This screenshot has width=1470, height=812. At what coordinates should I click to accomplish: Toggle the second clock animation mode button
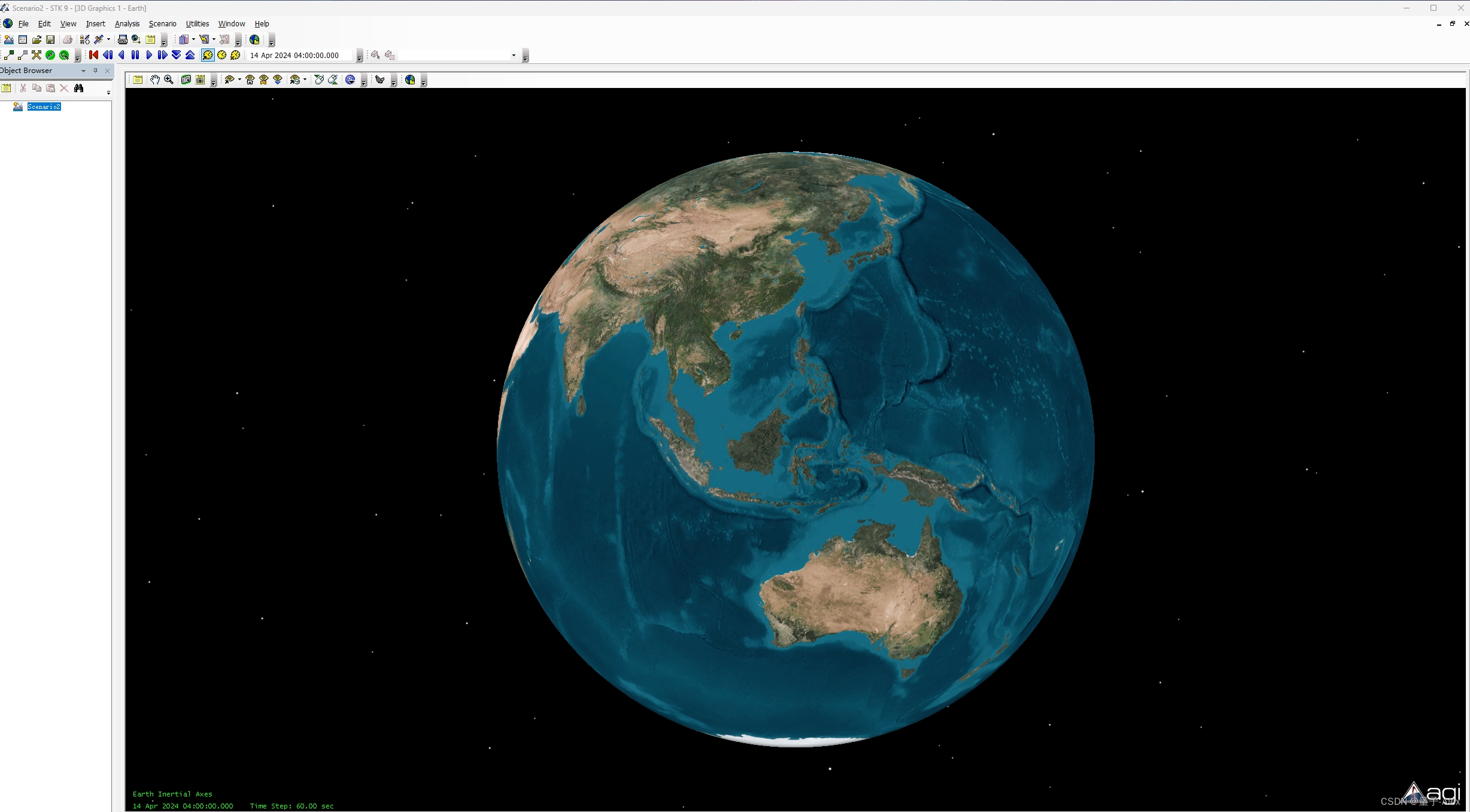(x=221, y=55)
